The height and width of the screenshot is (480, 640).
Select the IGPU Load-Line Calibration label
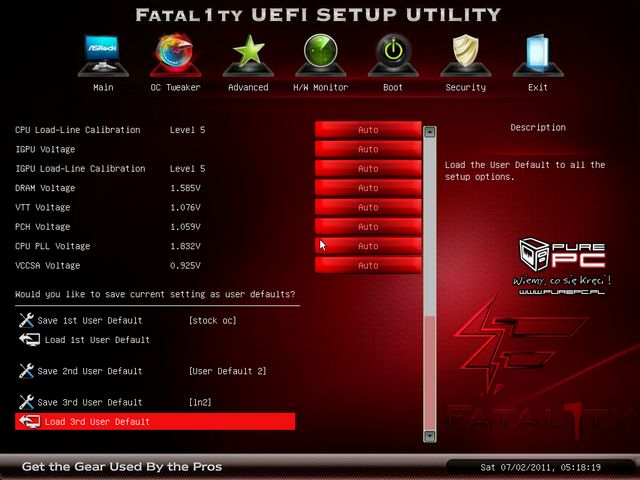80,169
